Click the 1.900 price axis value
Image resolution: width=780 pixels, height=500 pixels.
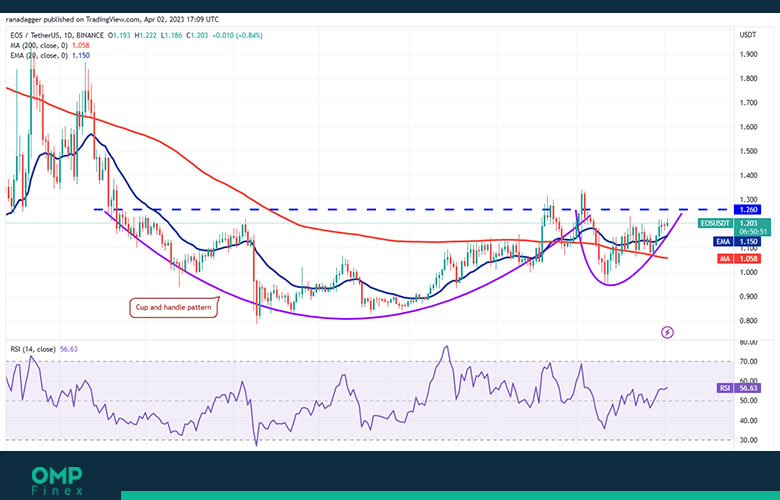click(x=748, y=54)
